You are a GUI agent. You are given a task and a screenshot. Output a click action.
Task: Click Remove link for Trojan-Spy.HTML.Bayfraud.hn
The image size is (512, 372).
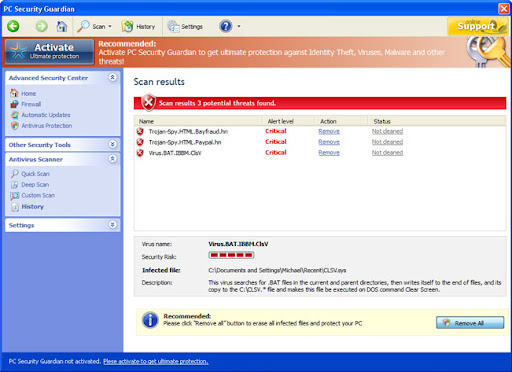coord(329,131)
